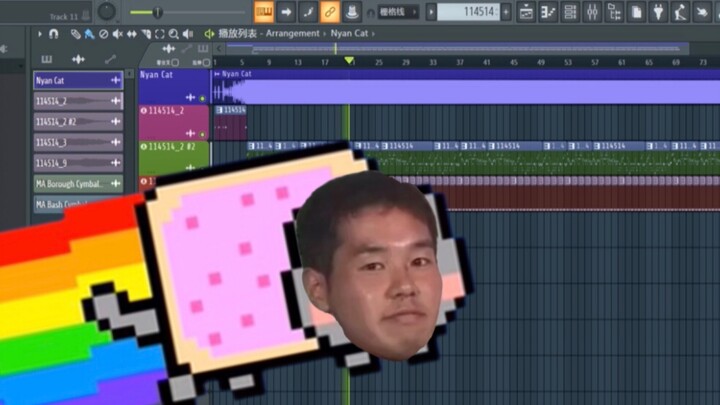Select the Slice tool icon
This screenshot has height=405, width=720.
[x=146, y=34]
